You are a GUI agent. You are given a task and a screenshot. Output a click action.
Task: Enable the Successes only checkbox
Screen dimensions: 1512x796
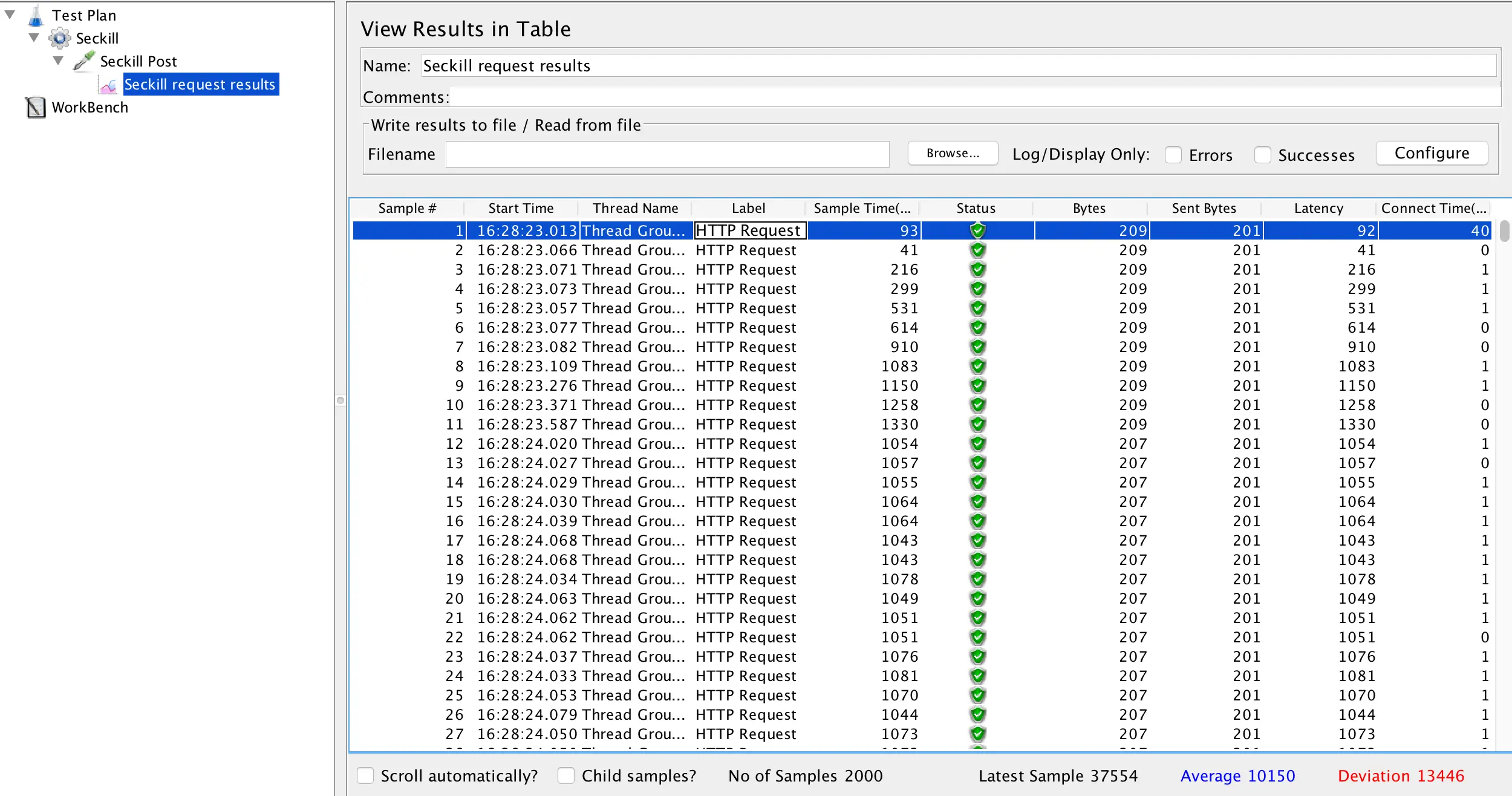point(1262,155)
